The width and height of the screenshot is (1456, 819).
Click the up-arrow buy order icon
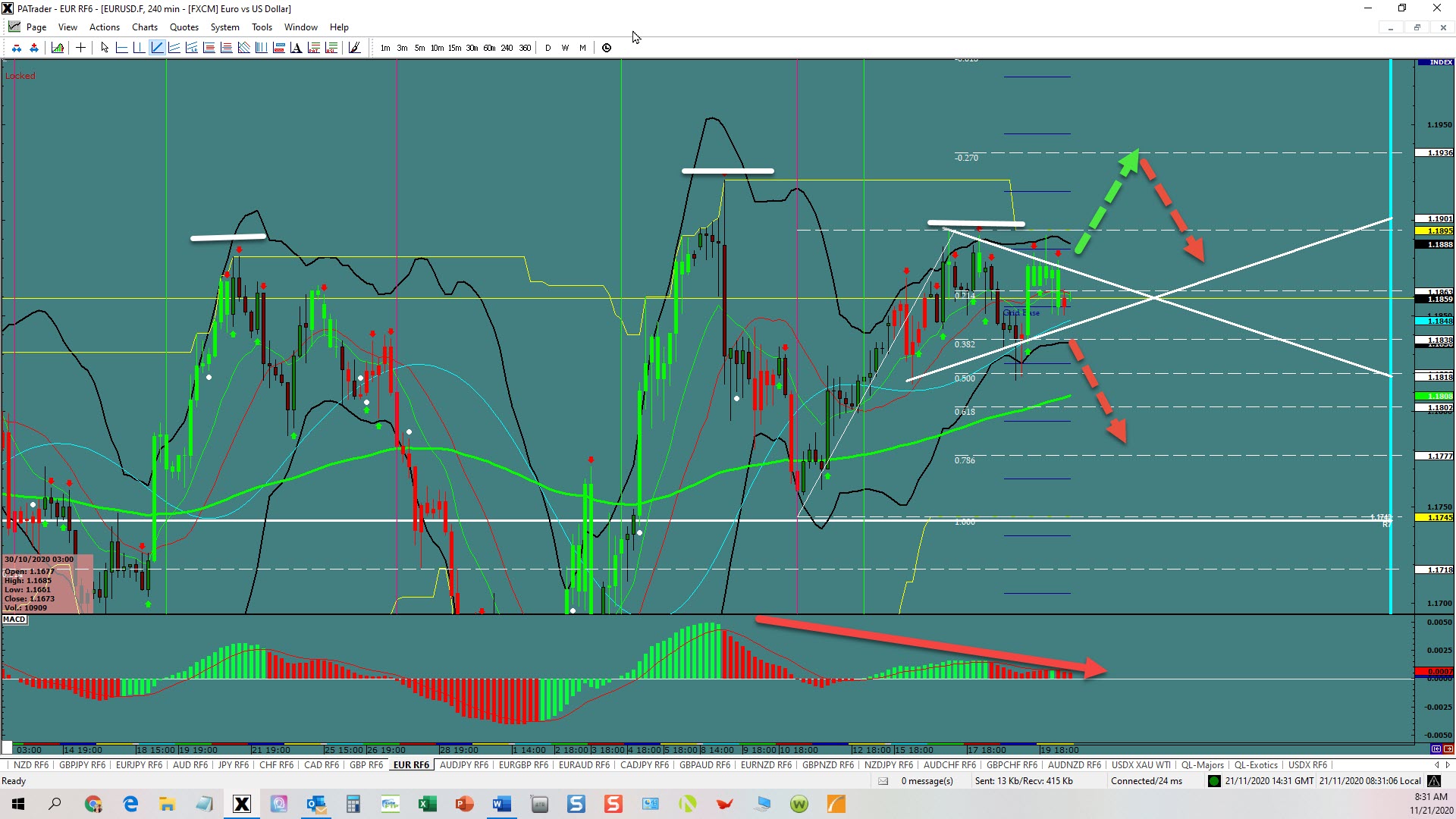(34, 48)
